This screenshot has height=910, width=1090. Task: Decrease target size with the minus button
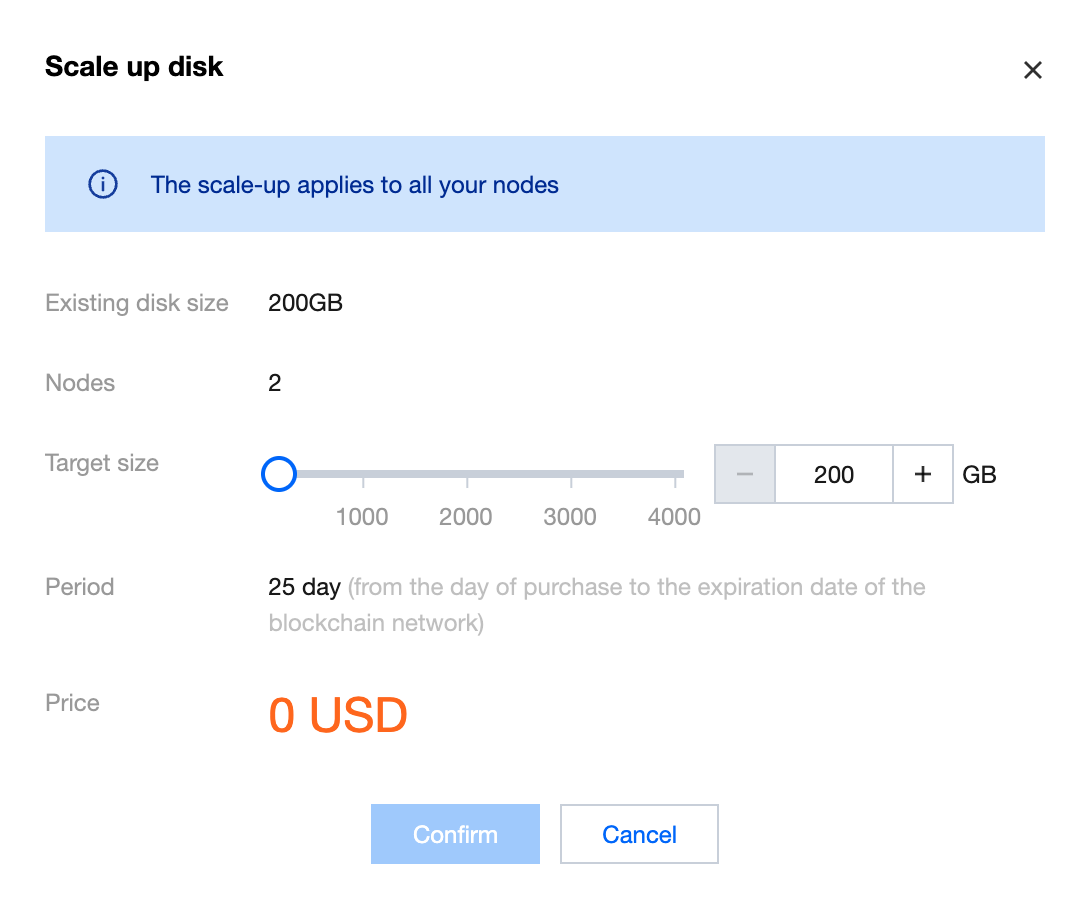(x=745, y=474)
